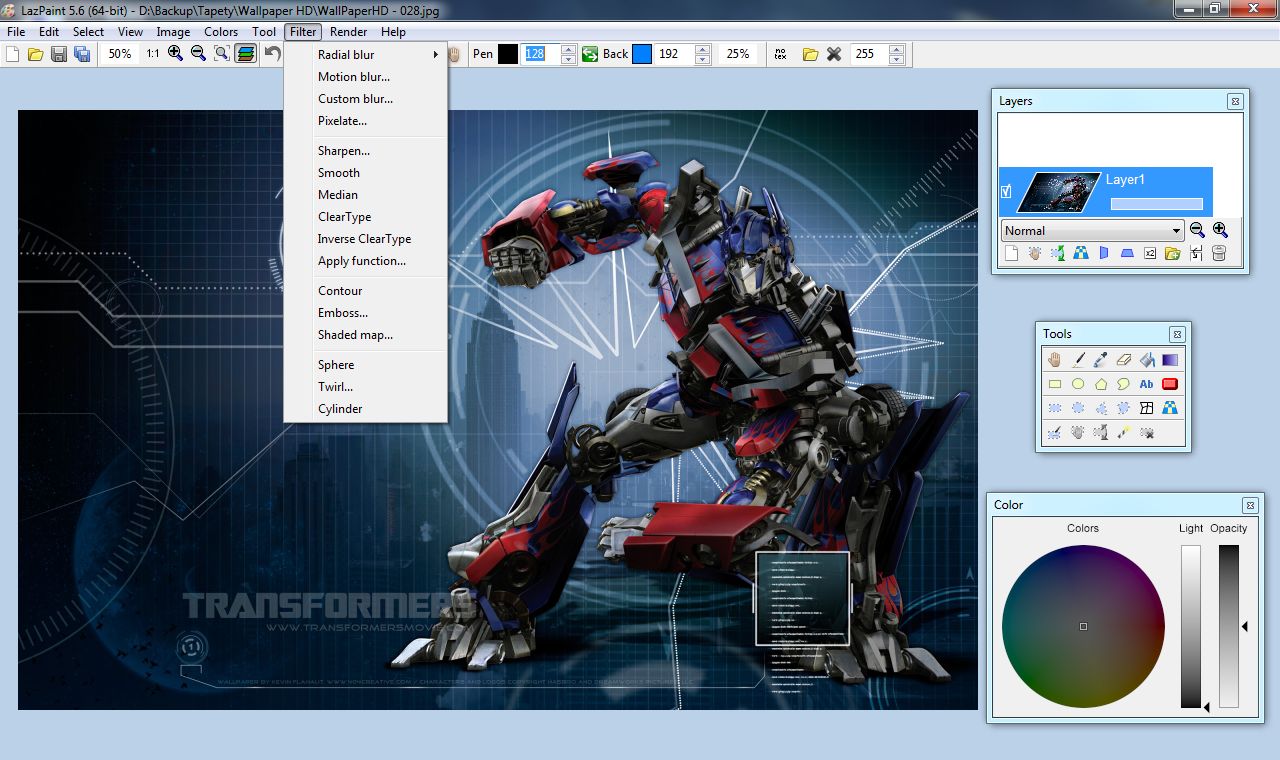Load a texture with folder icon
1280x760 pixels.
pos(810,54)
